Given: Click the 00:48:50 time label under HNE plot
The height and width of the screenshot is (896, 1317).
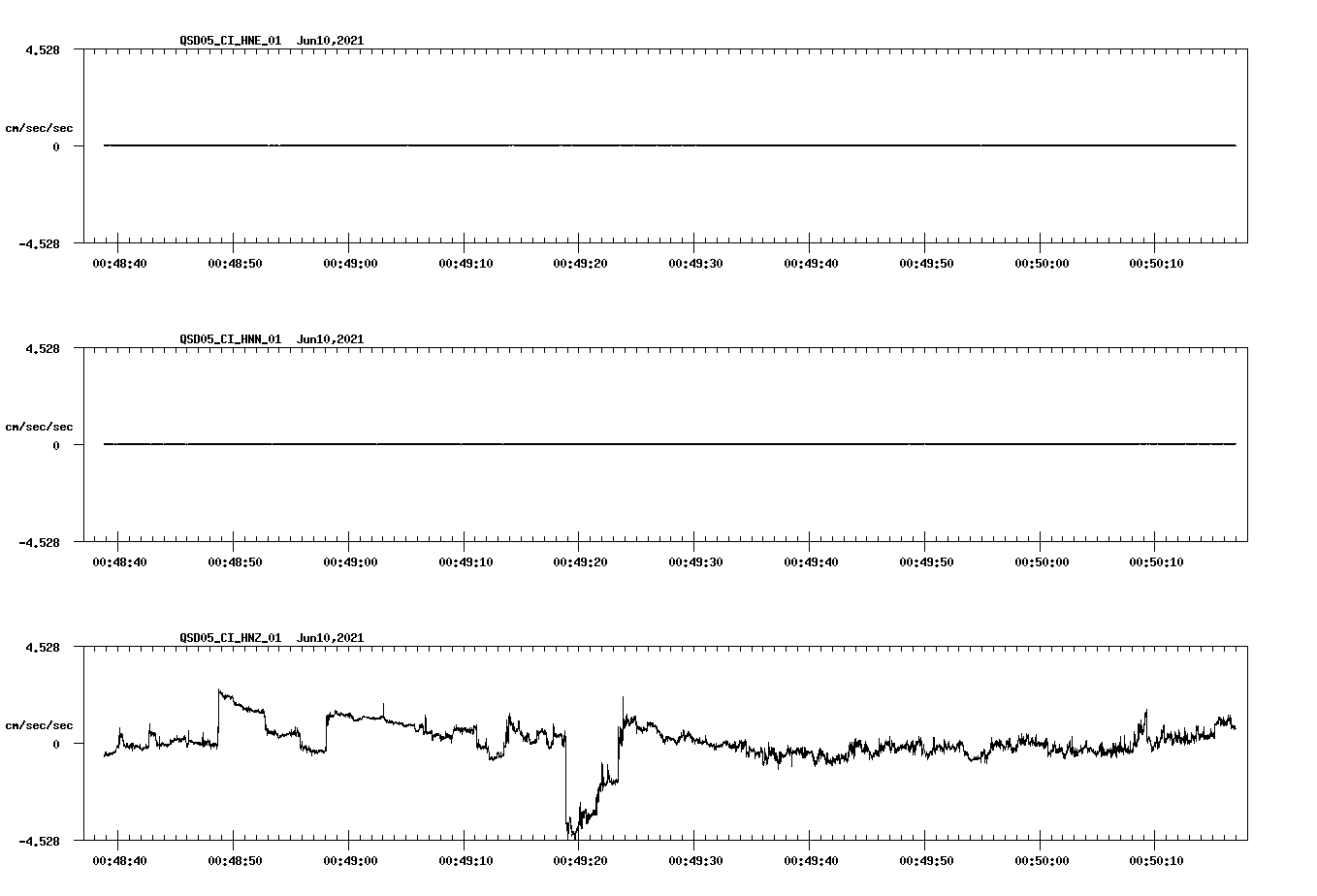Looking at the screenshot, I should (x=235, y=263).
